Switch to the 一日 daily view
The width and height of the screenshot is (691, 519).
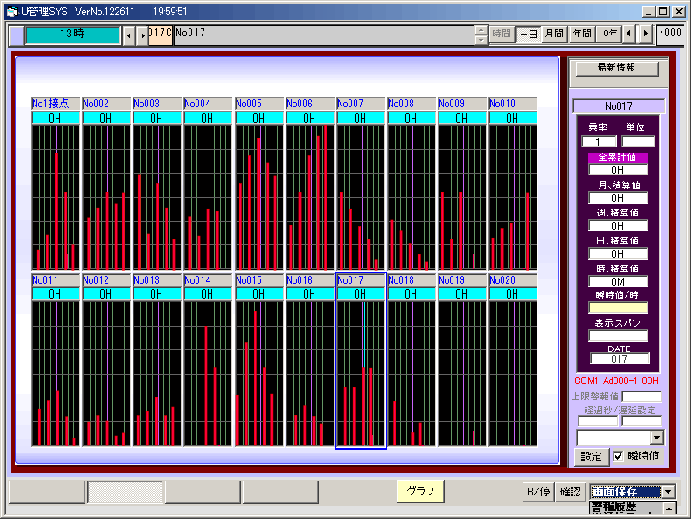pyautogui.click(x=528, y=33)
